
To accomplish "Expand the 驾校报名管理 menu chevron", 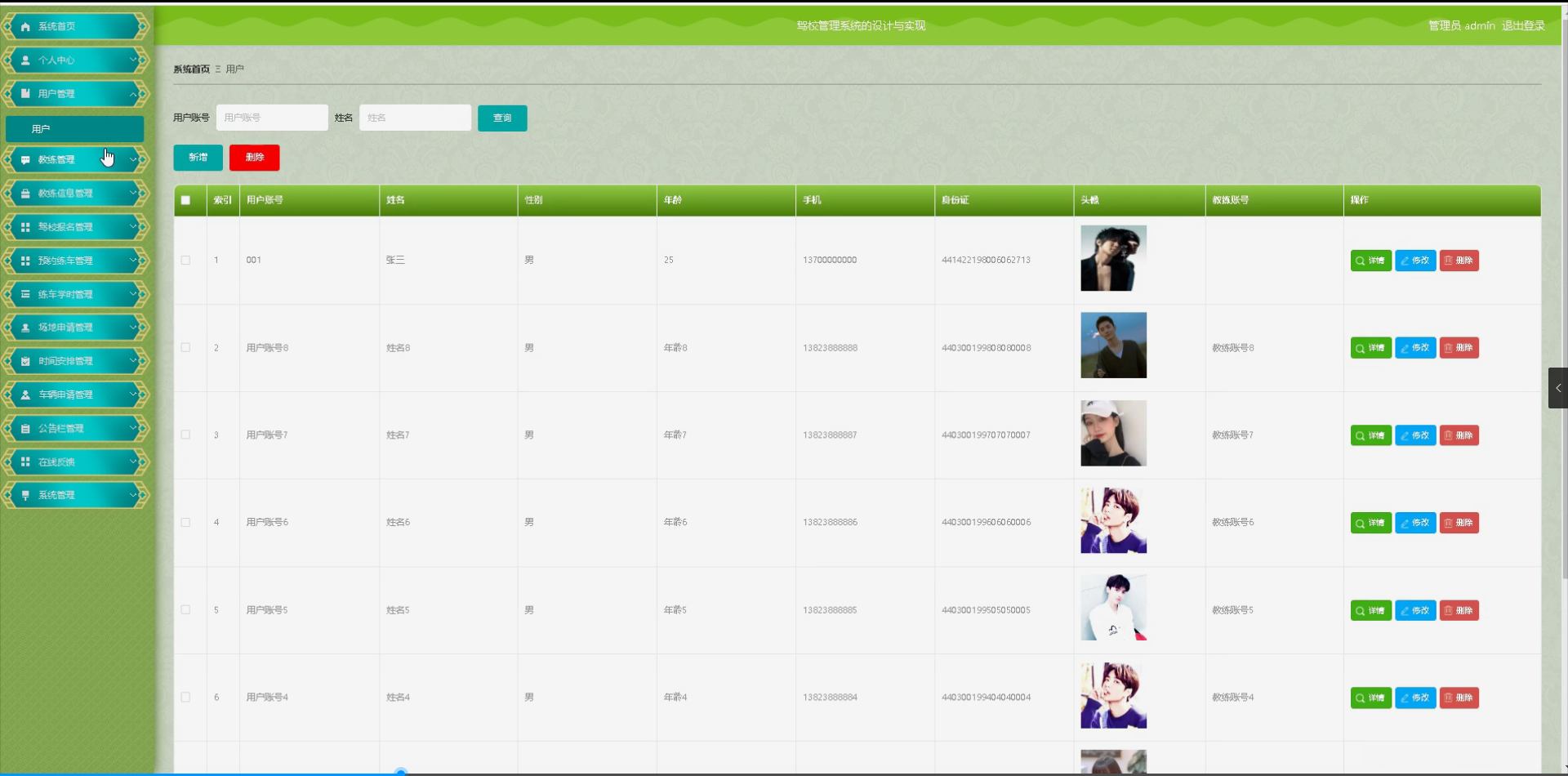I will (x=133, y=226).
